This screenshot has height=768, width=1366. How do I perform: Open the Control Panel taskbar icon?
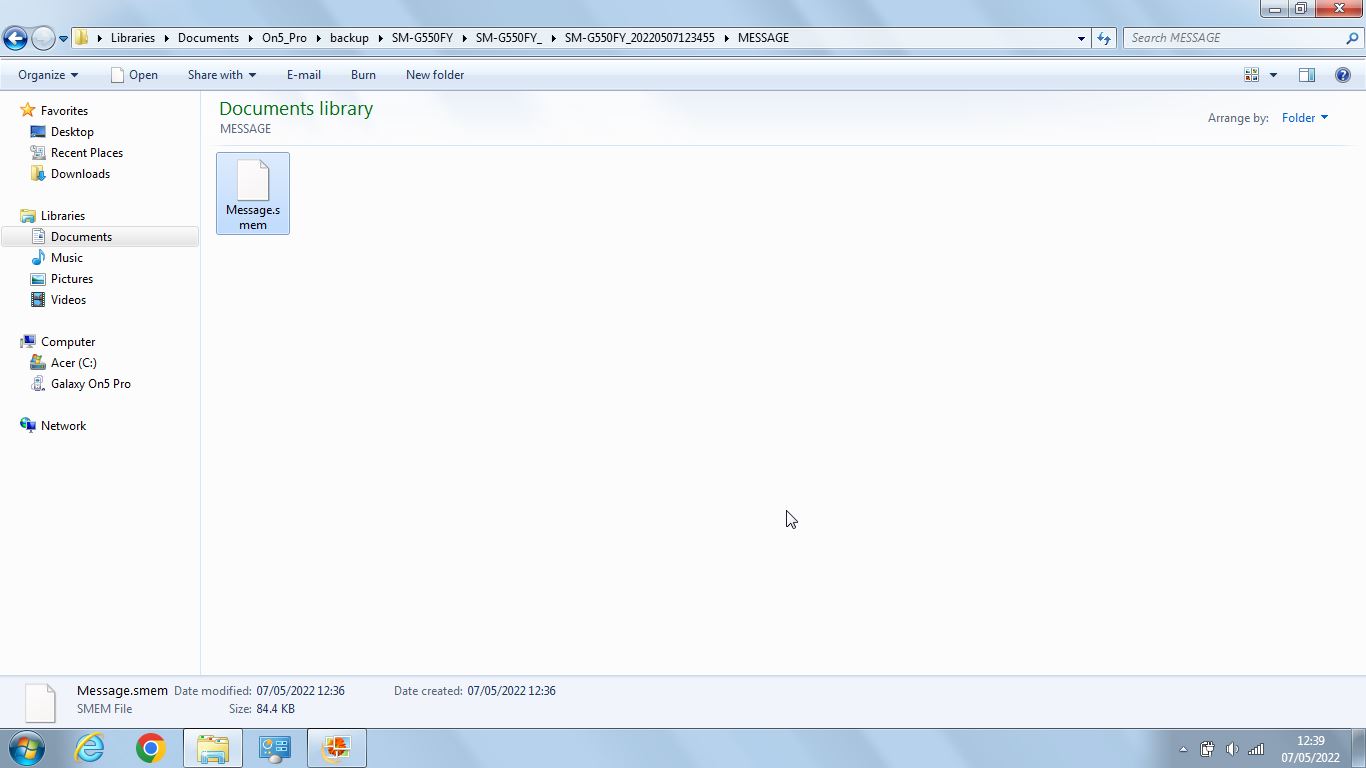point(275,748)
